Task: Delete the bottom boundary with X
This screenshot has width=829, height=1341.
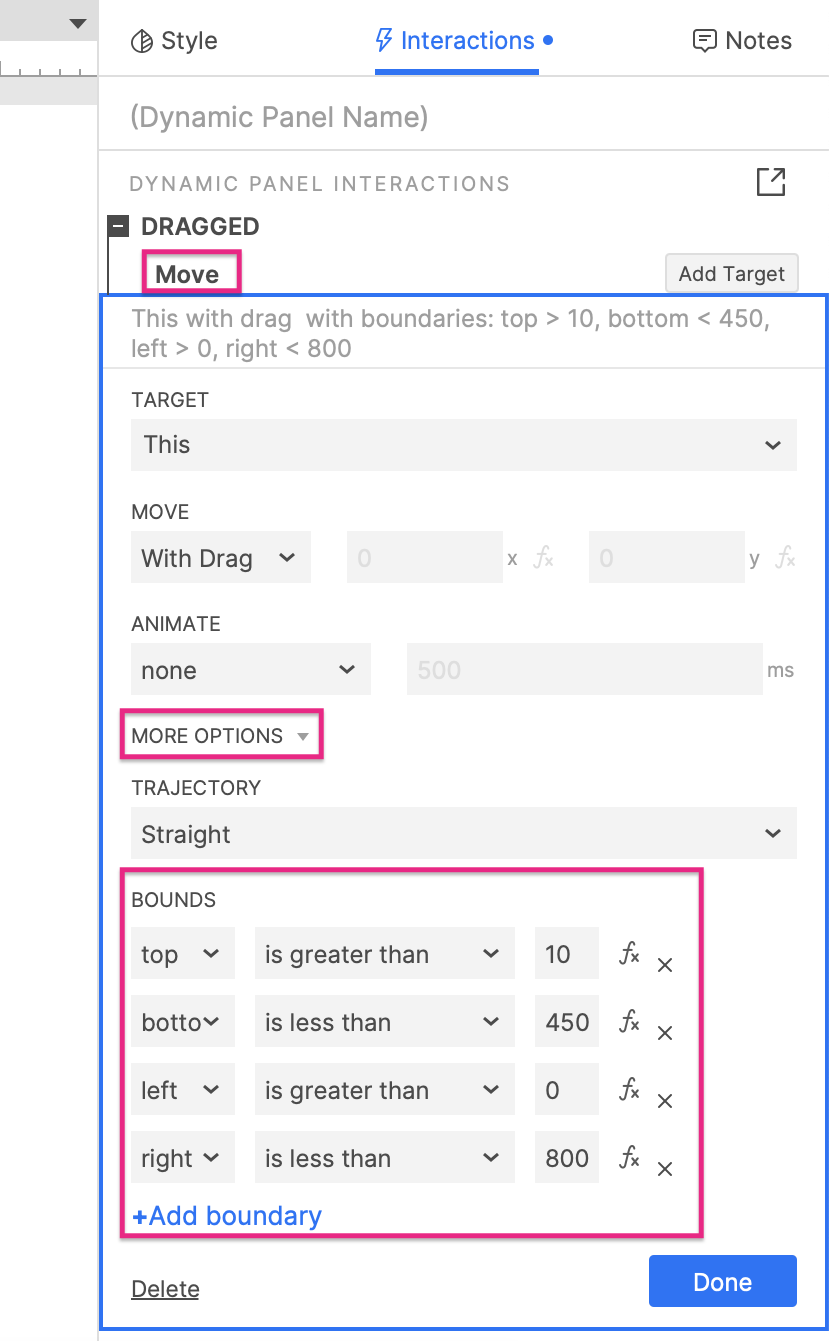Action: pos(664,1034)
